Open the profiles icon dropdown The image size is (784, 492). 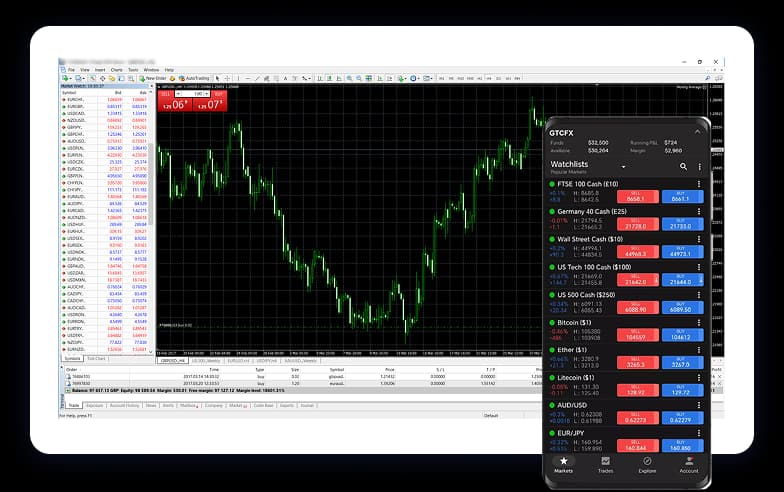pos(84,78)
